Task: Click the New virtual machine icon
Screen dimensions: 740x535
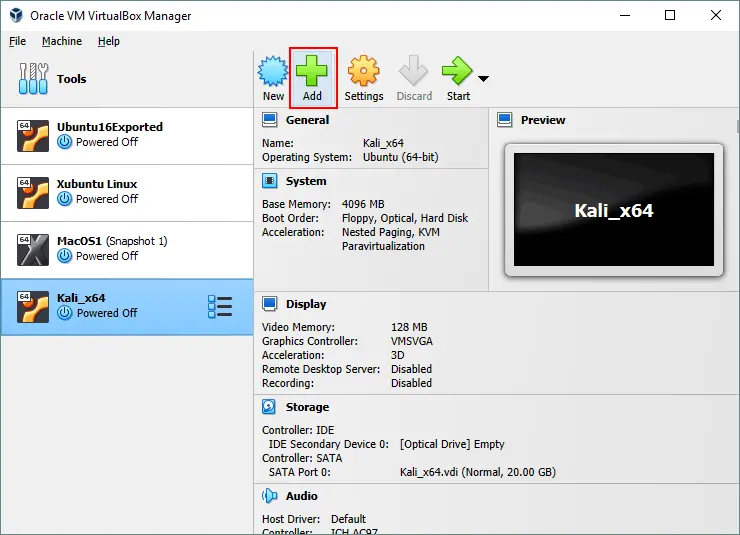Action: pyautogui.click(x=273, y=71)
